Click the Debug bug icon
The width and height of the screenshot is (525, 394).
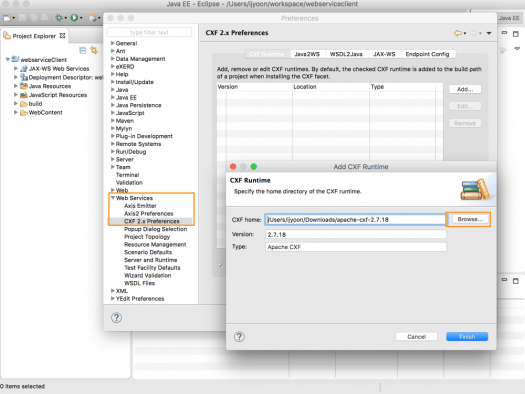[x=59, y=17]
